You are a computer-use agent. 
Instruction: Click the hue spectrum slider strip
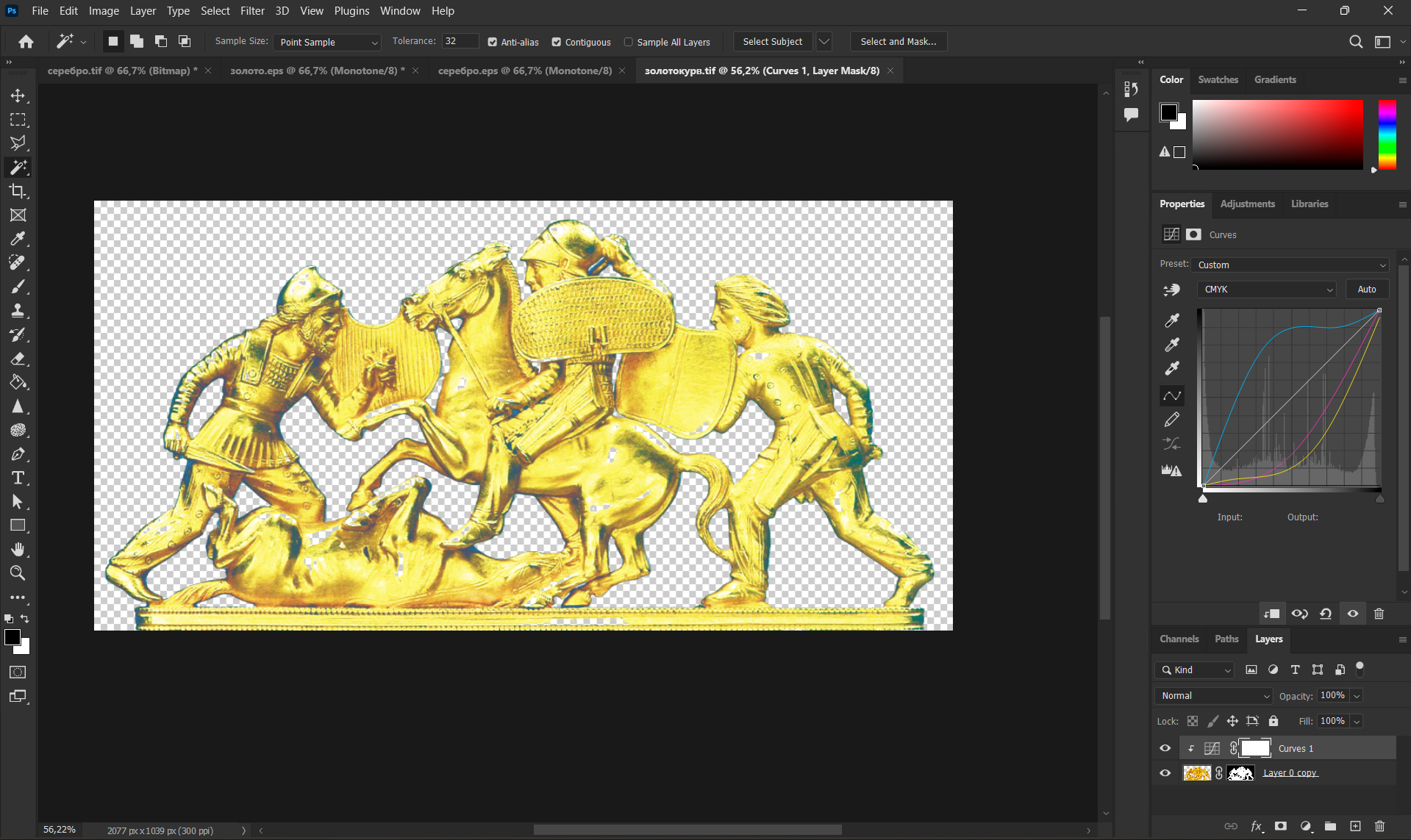(x=1387, y=134)
